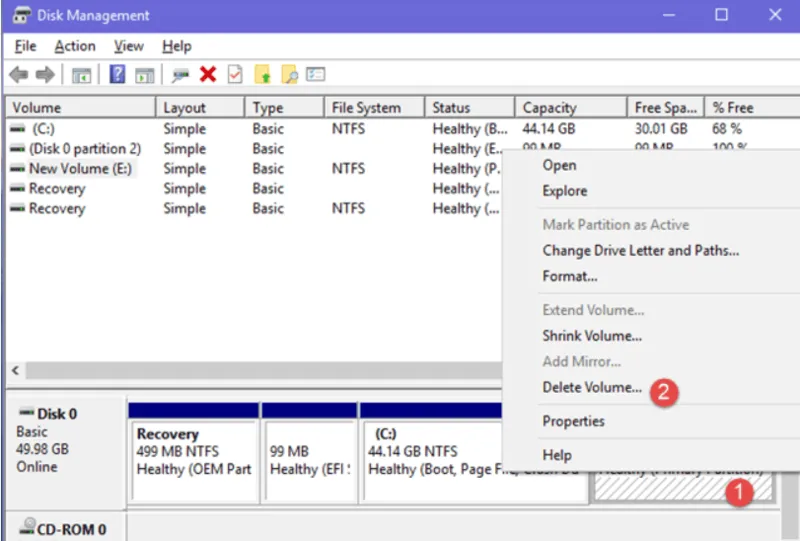Select the Recovery 499 MB NTFS partition block
This screenshot has width=800, height=541.
(x=194, y=452)
